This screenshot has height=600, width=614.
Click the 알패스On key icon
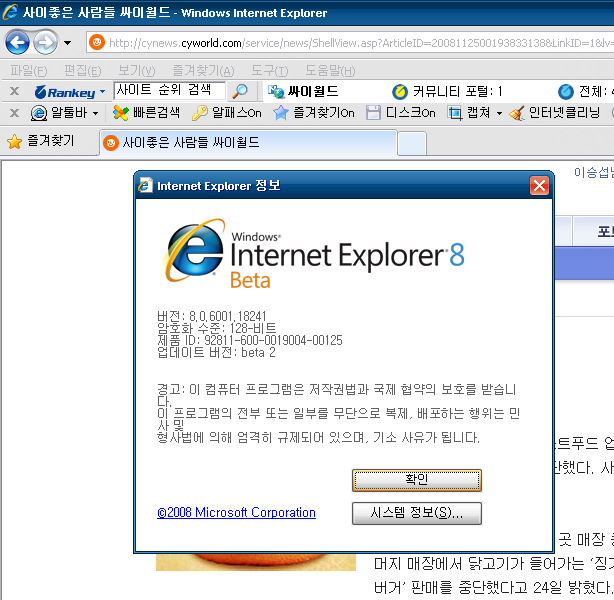pos(199,113)
